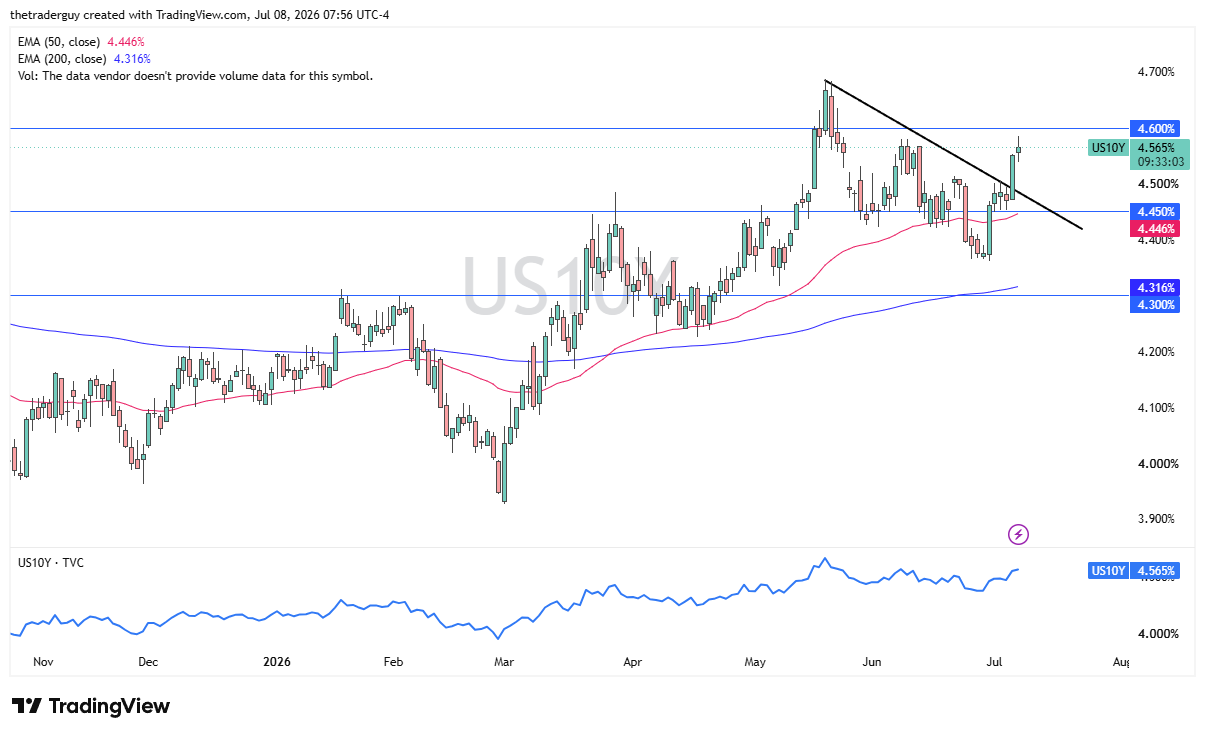The width and height of the screenshot is (1205, 736).
Task: Click the 4.200% price axis label
Action: 1155,352
